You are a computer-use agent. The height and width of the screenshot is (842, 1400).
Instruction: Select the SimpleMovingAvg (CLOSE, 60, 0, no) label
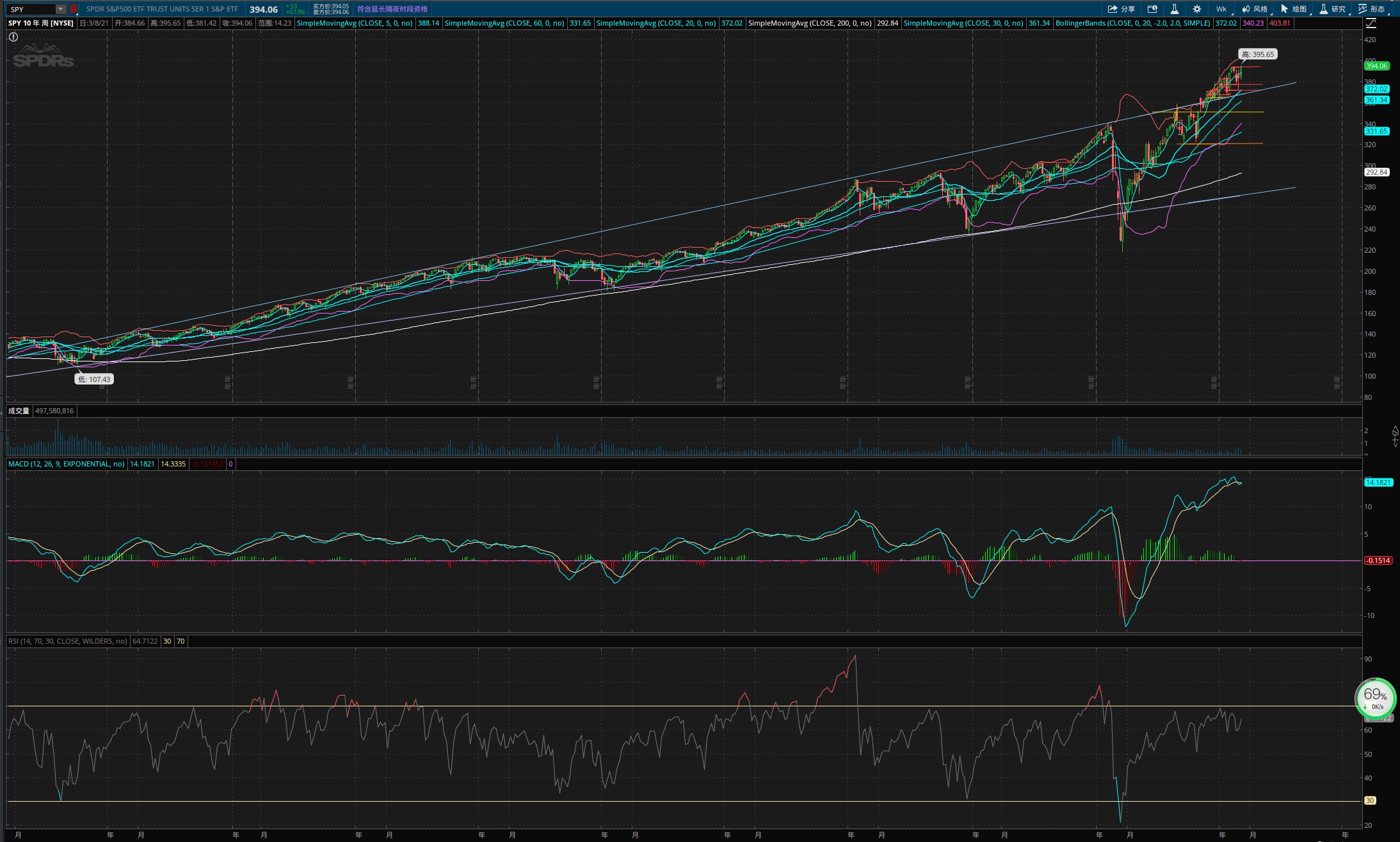coord(504,23)
